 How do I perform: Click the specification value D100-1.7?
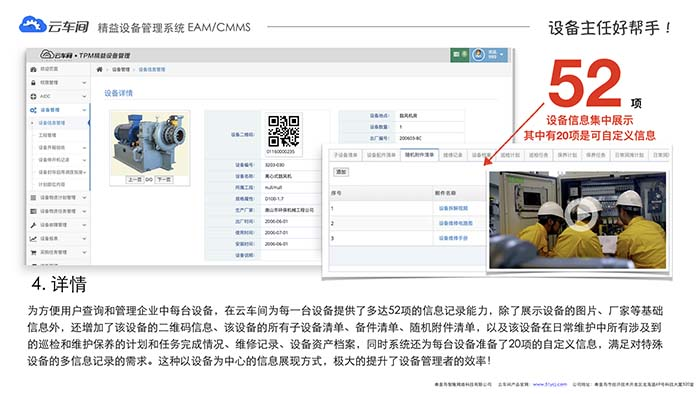pos(274,199)
